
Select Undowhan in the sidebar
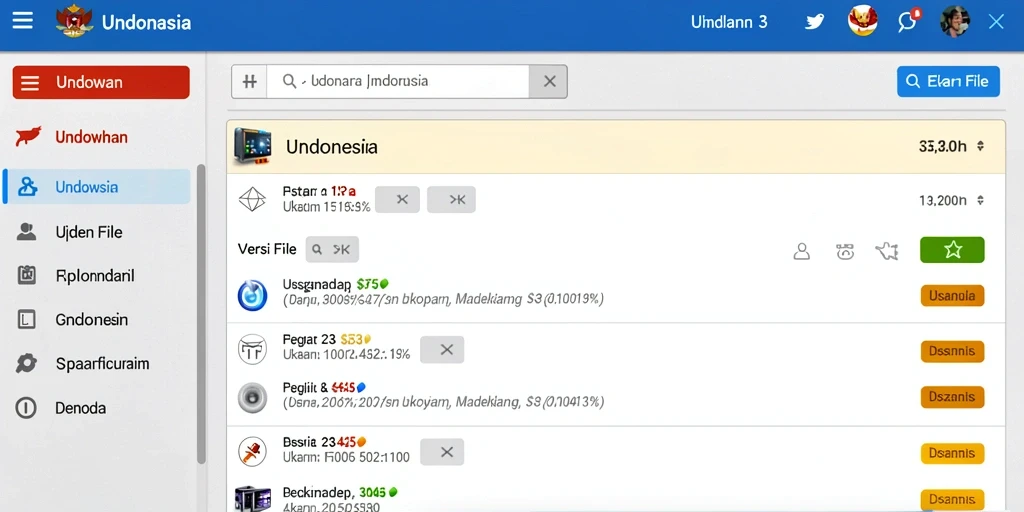pyautogui.click(x=91, y=137)
